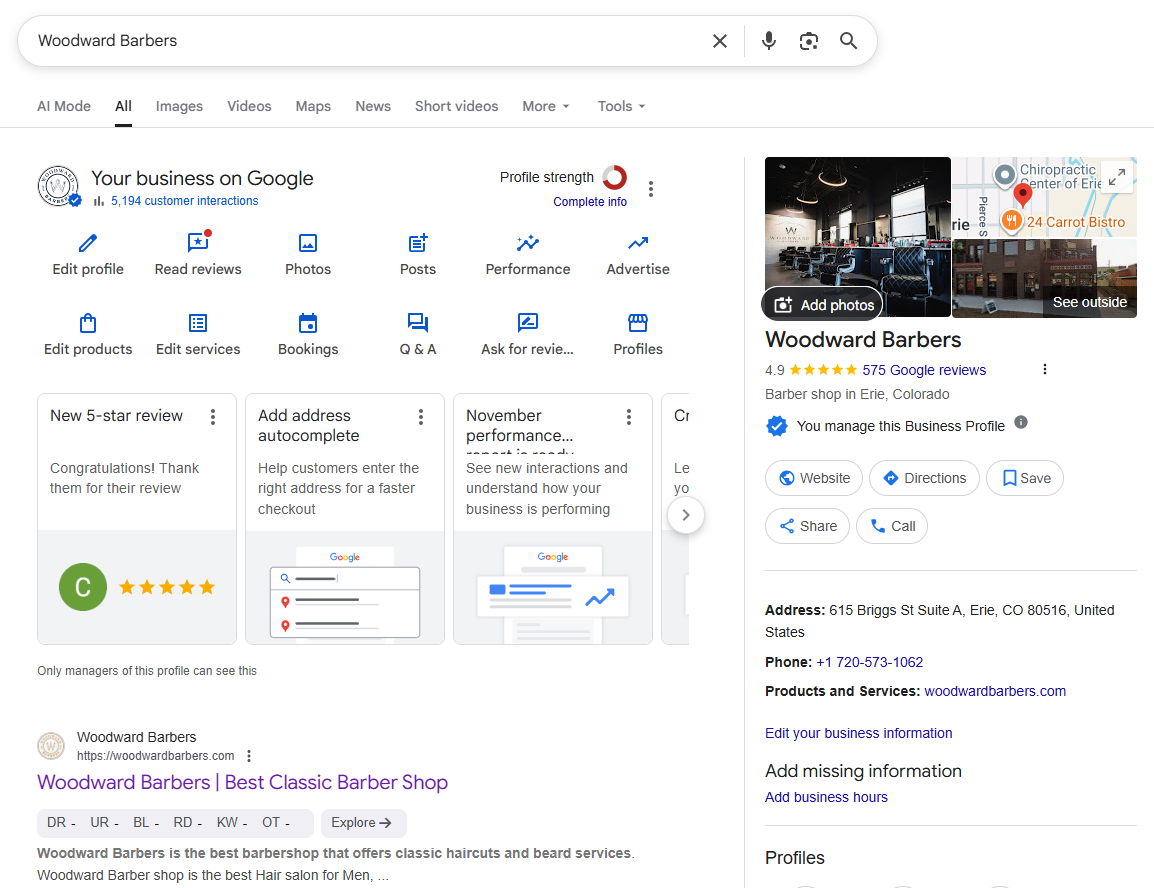1154x888 pixels.
Task: Expand the map thumbnail
Action: click(1117, 178)
